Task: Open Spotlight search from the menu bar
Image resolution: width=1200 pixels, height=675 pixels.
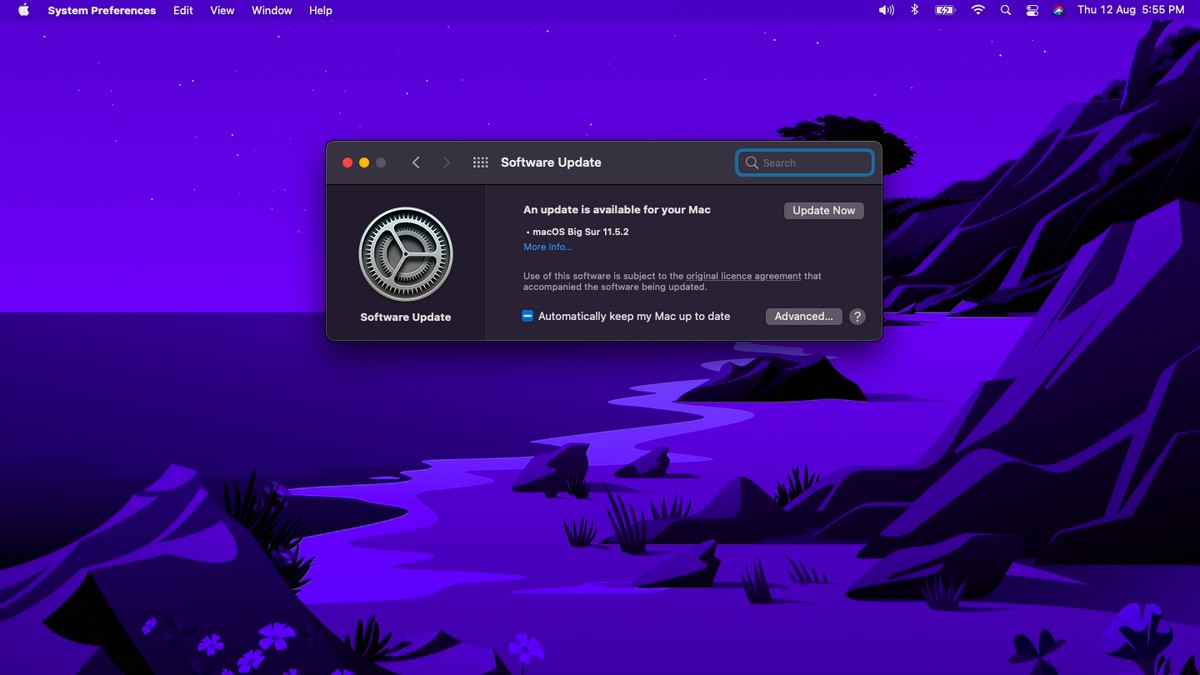Action: (1005, 10)
